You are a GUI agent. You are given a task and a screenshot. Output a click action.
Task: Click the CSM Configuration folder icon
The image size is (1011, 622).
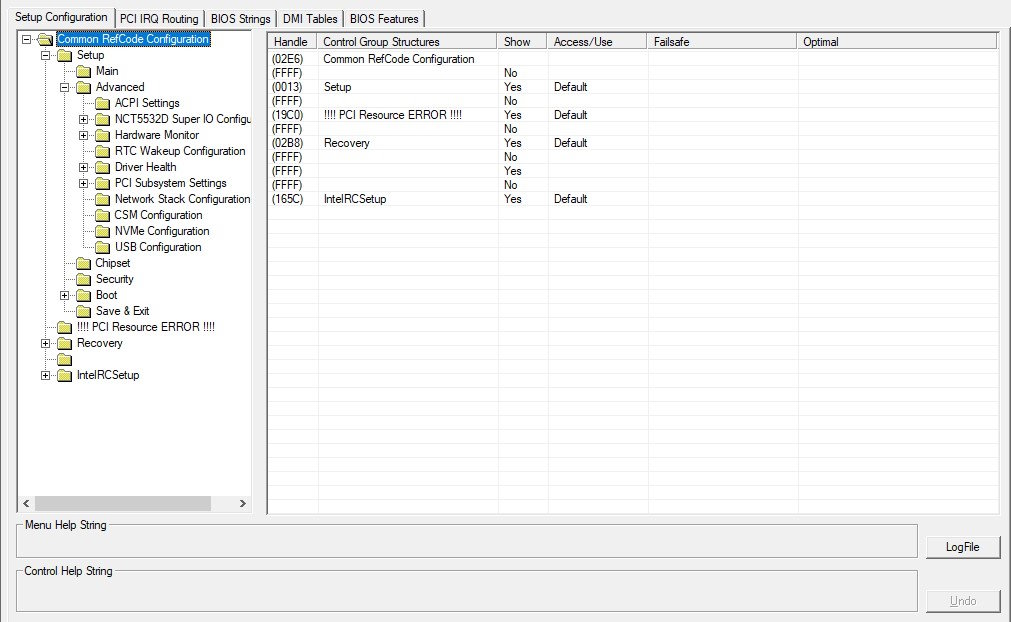[103, 215]
